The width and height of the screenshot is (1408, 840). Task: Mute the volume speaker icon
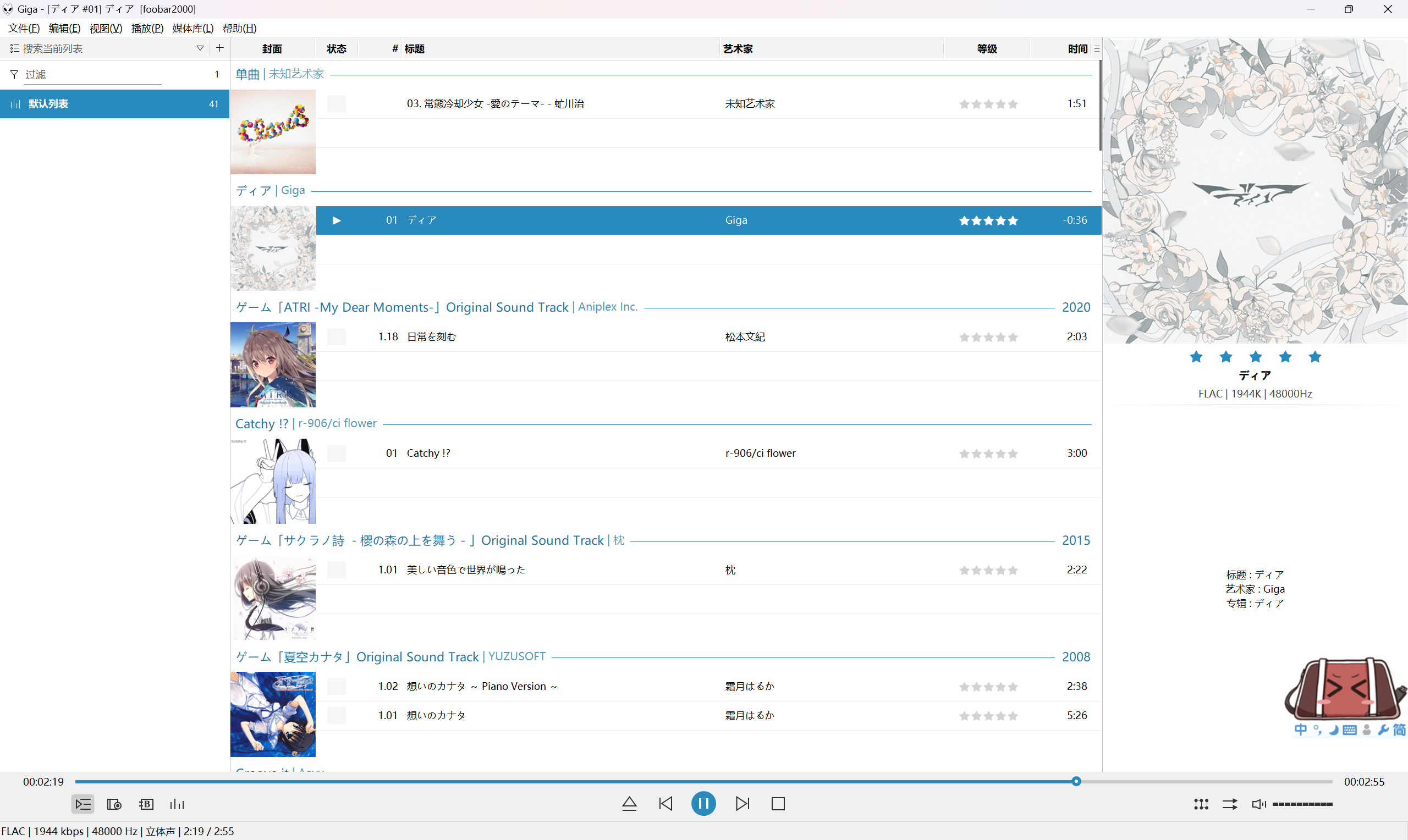tap(1258, 804)
